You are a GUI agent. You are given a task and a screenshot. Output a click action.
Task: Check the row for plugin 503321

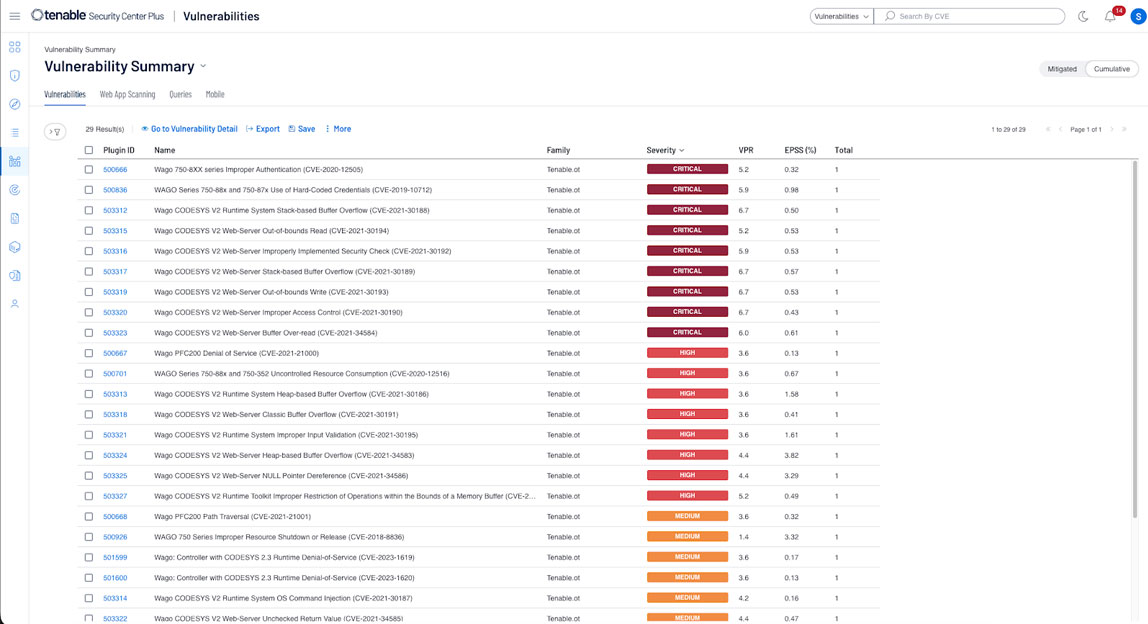click(x=89, y=435)
